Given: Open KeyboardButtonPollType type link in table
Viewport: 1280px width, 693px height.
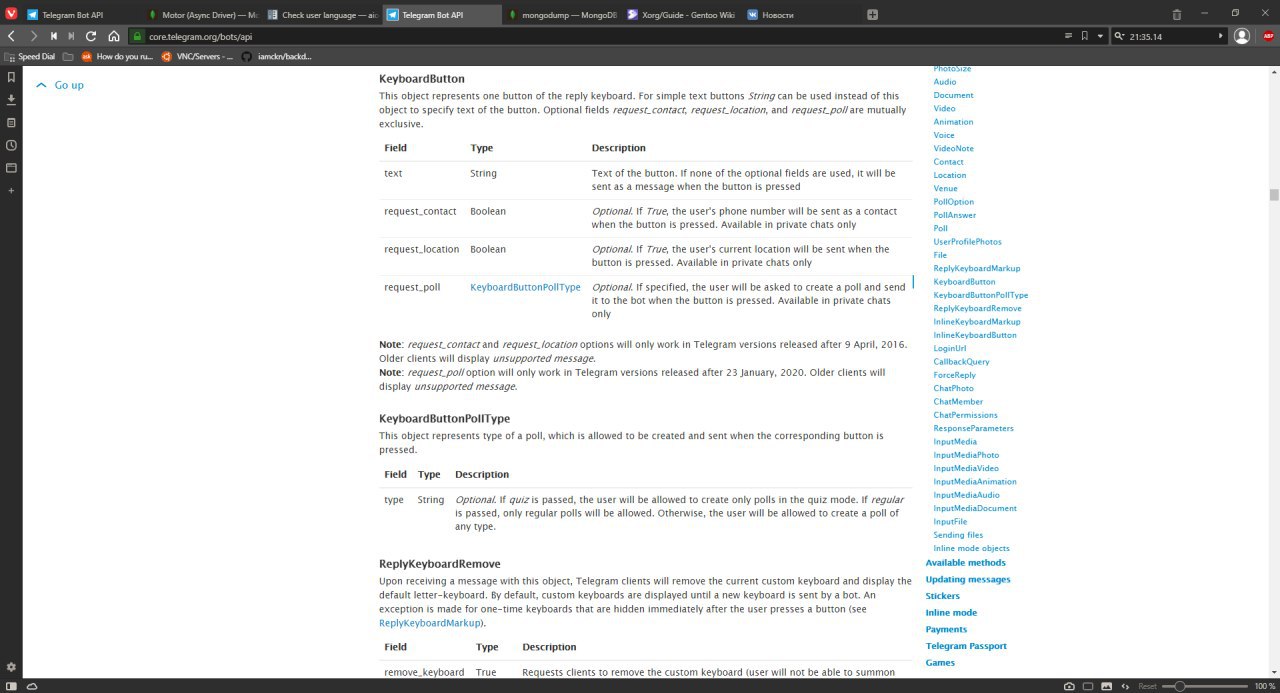Looking at the screenshot, I should coord(525,287).
